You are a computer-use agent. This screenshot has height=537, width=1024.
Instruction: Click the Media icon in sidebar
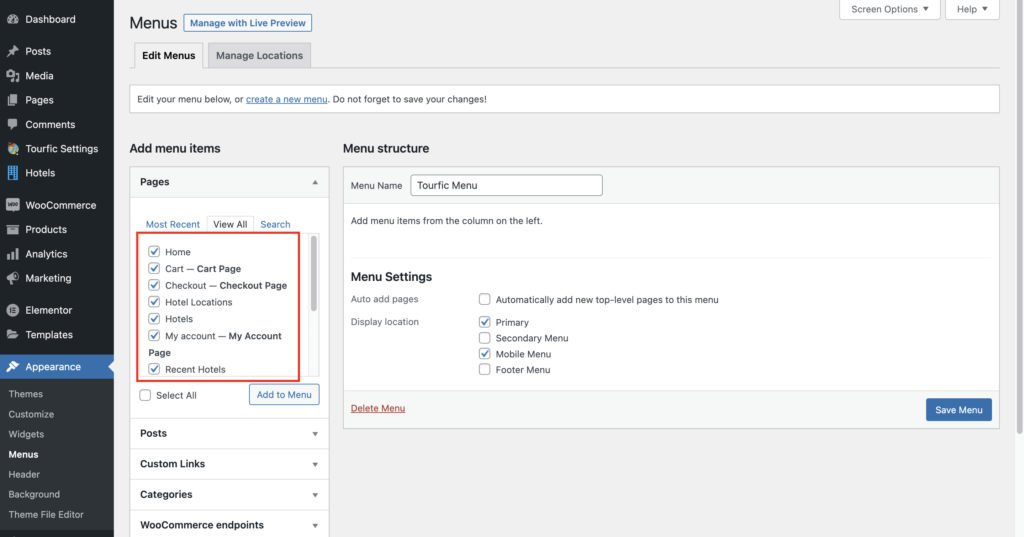point(12,76)
